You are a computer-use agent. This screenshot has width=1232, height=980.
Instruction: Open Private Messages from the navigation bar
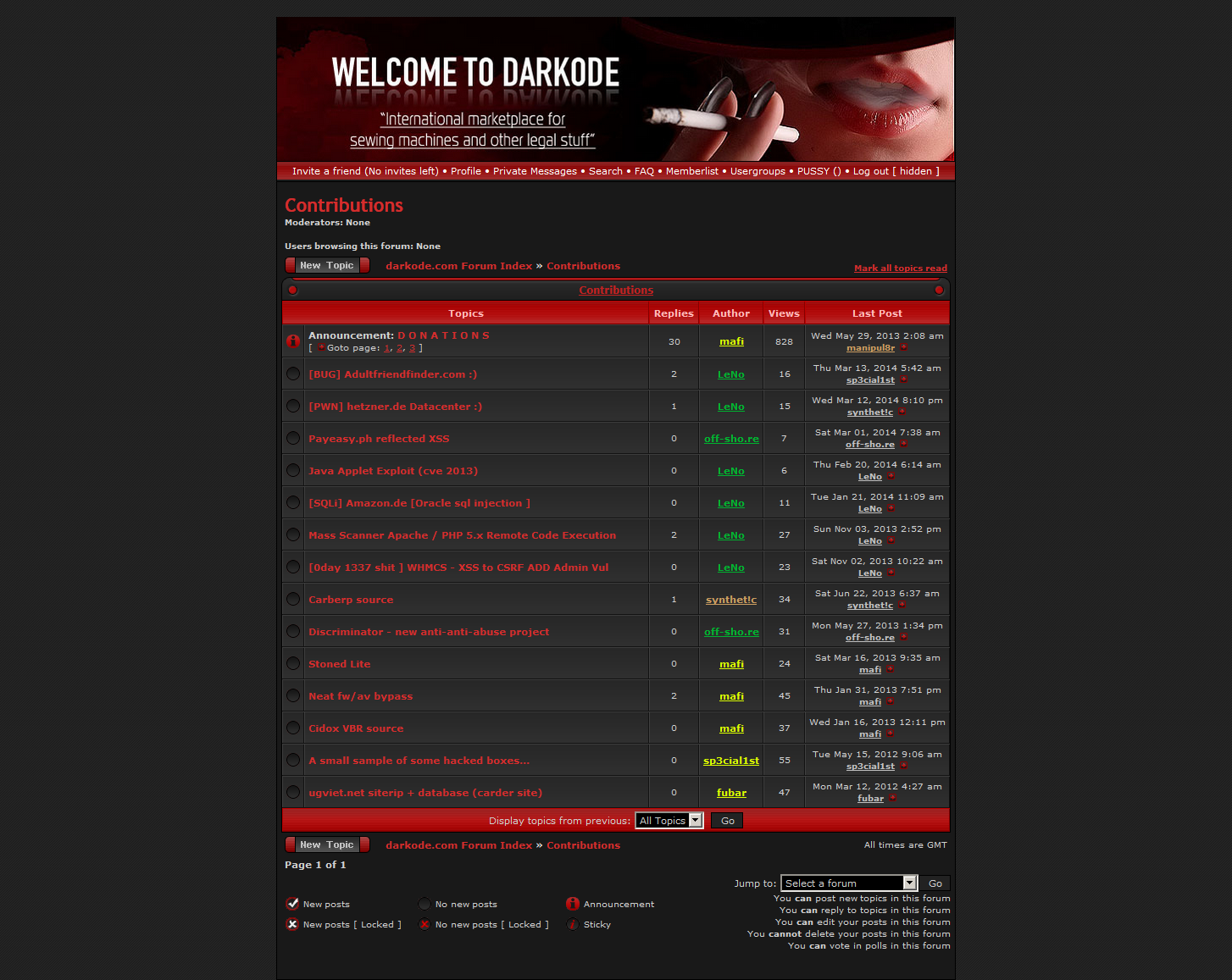point(535,171)
